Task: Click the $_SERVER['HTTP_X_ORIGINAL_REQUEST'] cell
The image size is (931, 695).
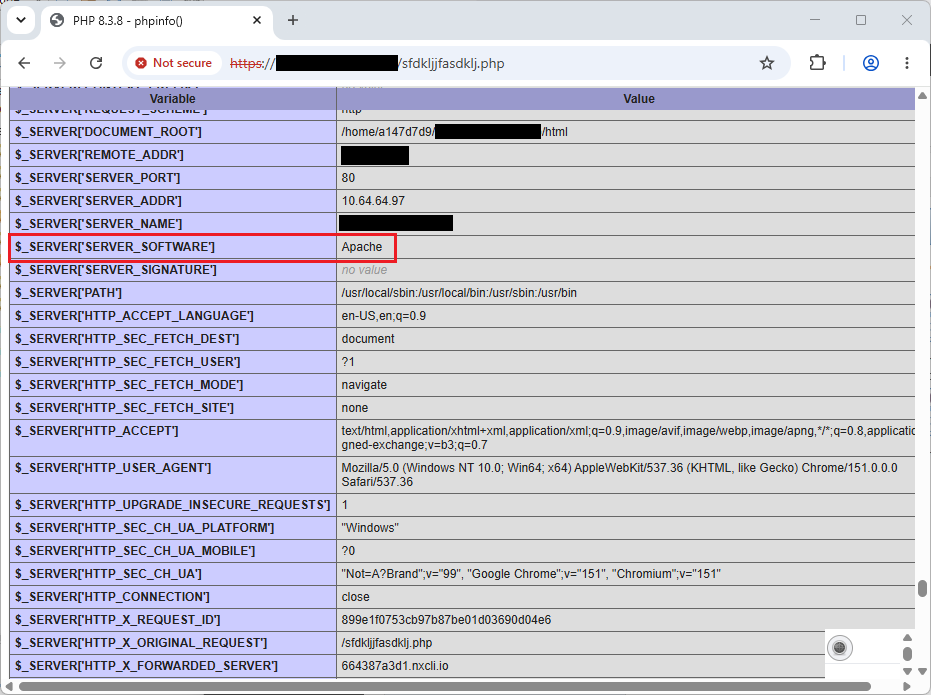Action: (x=173, y=643)
